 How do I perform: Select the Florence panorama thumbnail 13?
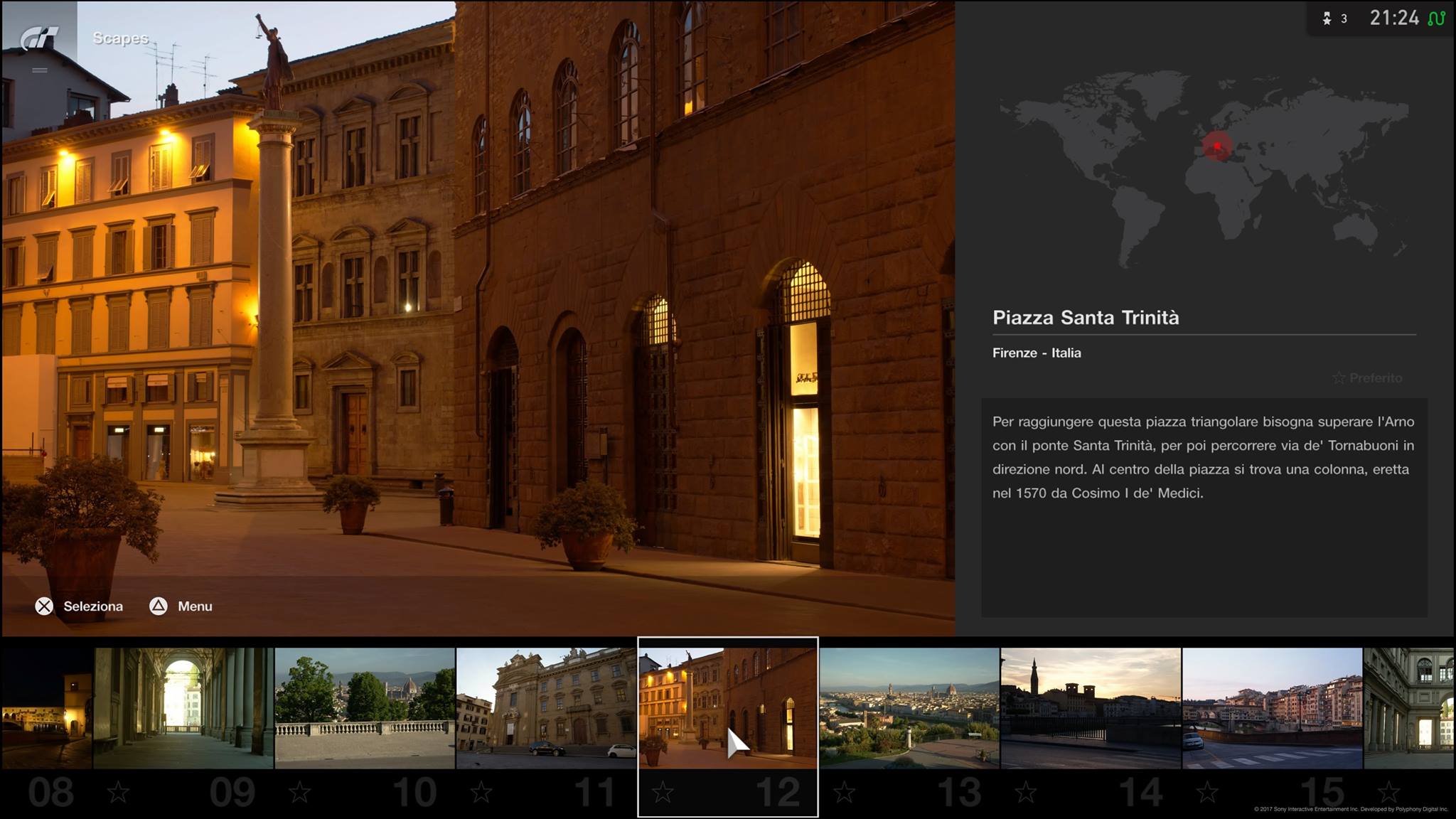(x=909, y=707)
